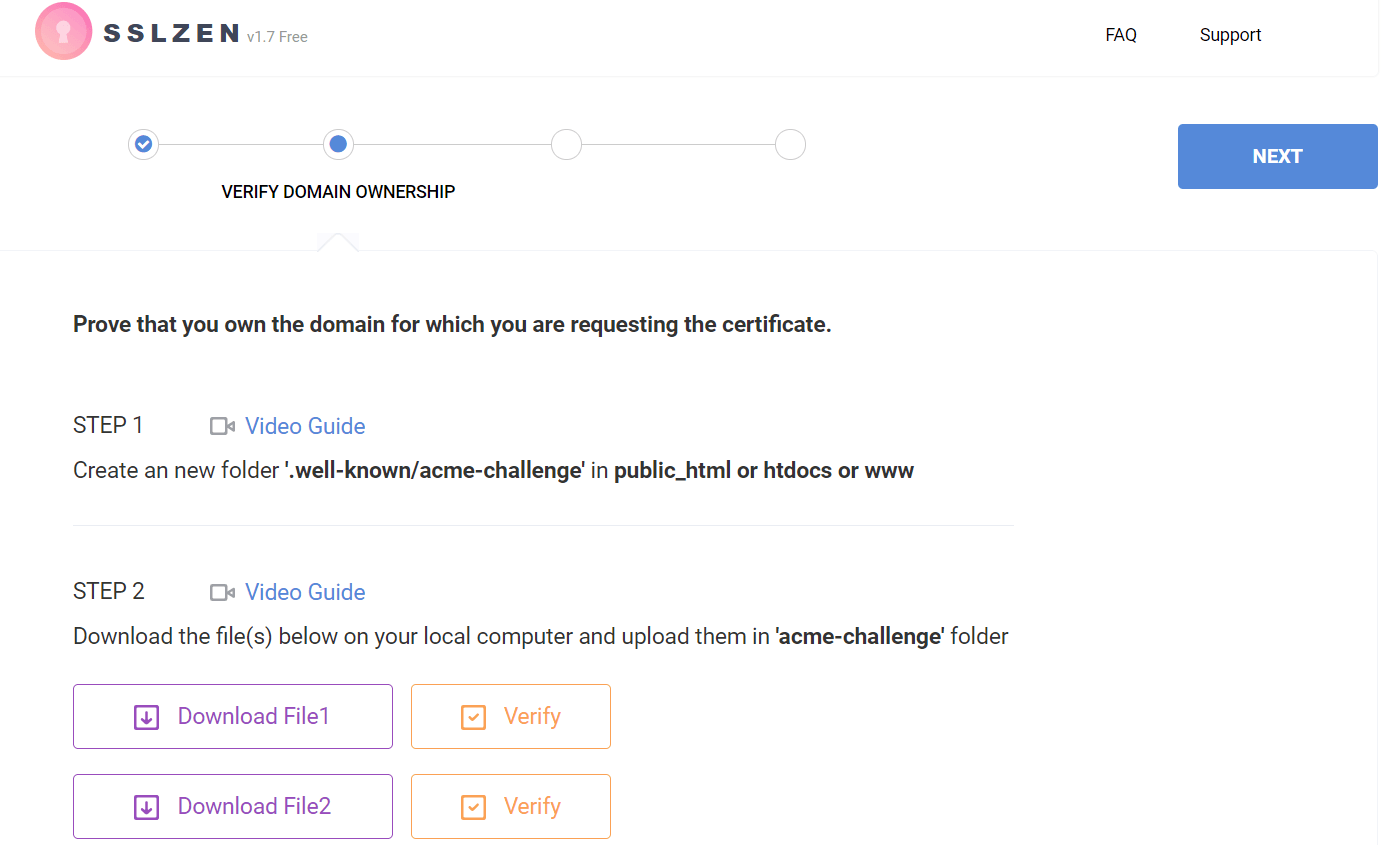Click the download arrow icon on Download File2
This screenshot has height=845, width=1390.
coord(147,807)
